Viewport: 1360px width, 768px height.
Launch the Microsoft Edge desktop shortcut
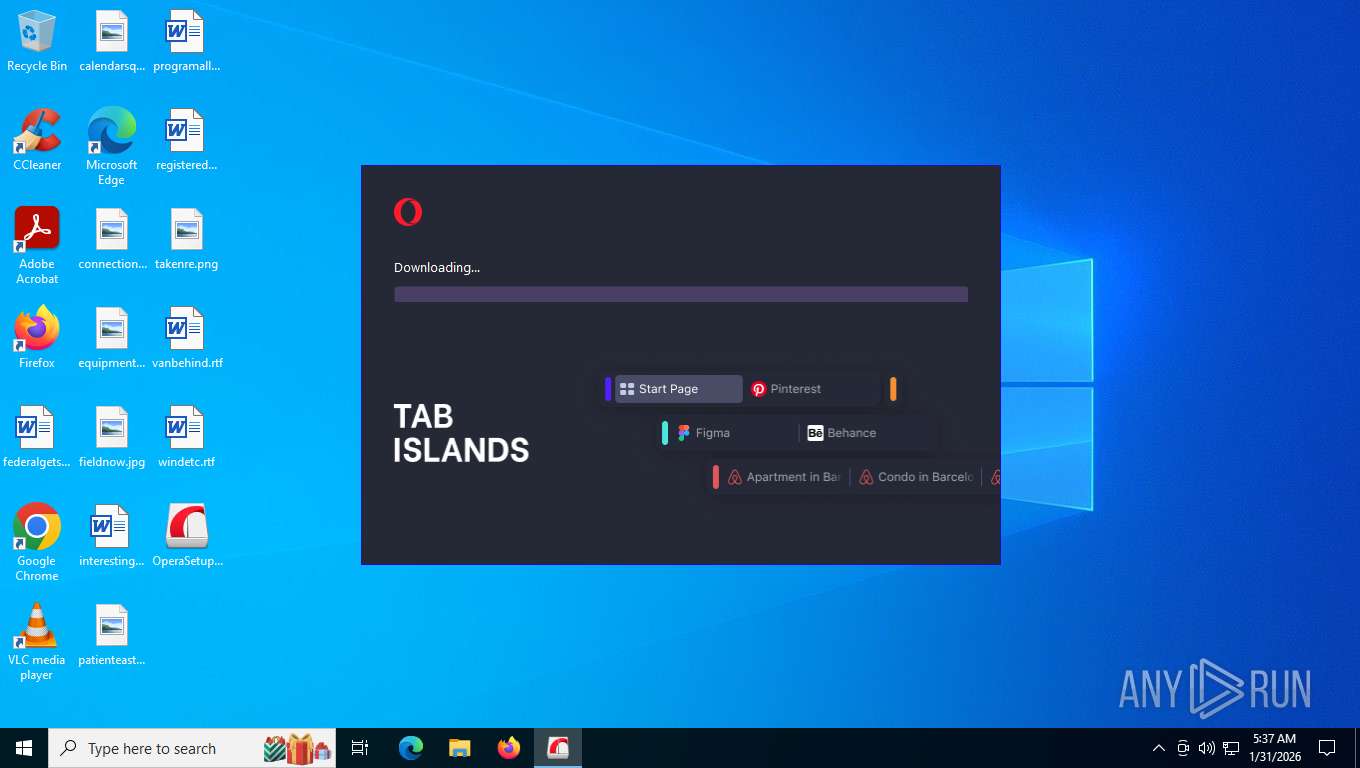click(x=112, y=147)
